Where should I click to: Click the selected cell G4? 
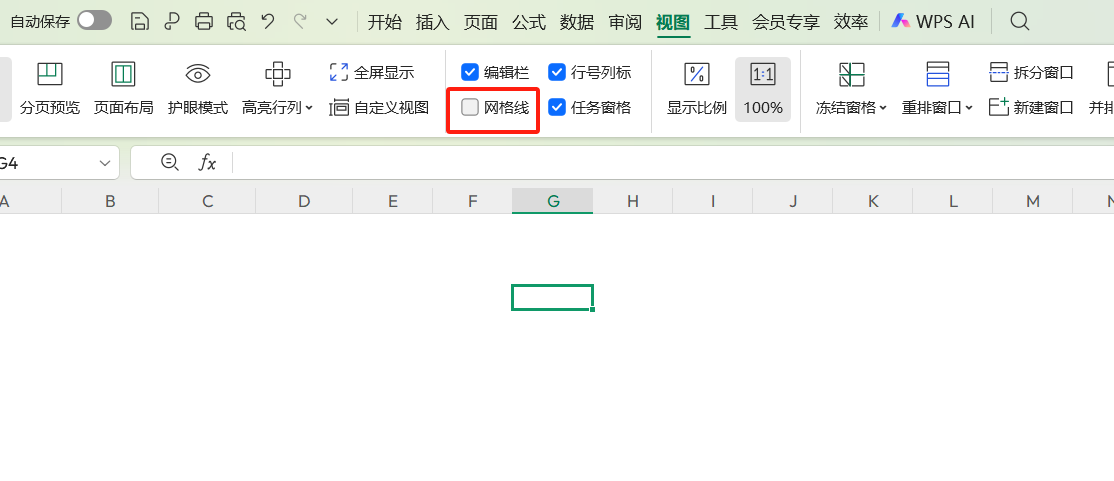pyautogui.click(x=552, y=297)
